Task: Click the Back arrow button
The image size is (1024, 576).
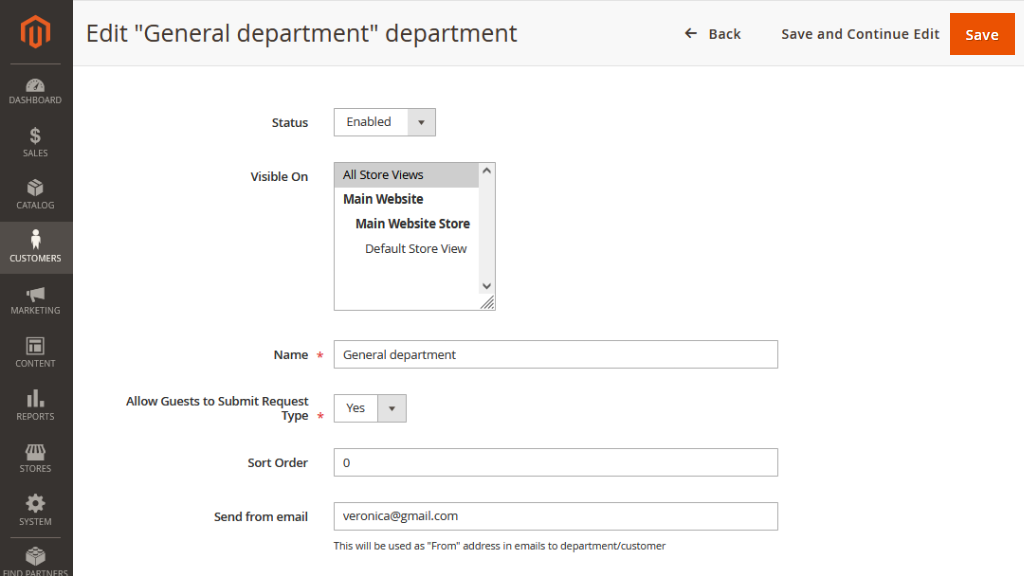Action: click(712, 34)
